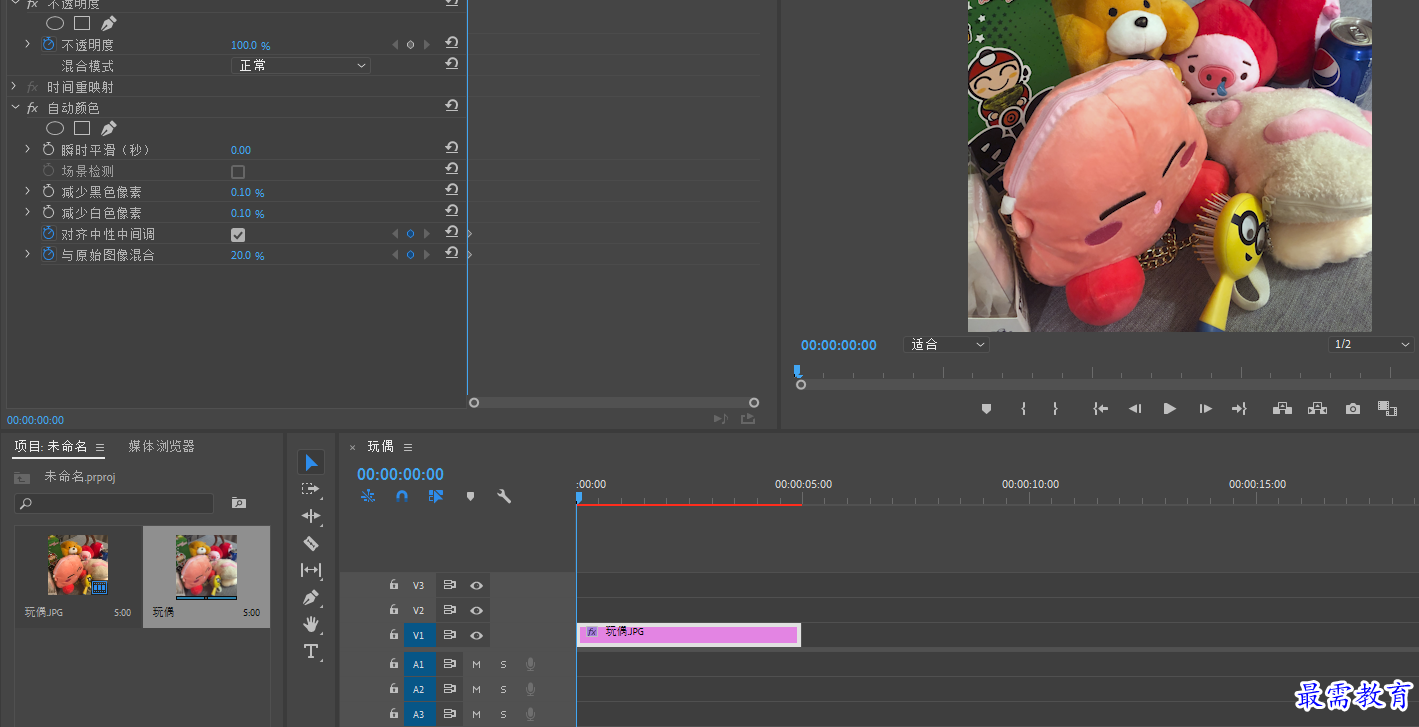Switch to 媒体浏览器 tab

161,446
